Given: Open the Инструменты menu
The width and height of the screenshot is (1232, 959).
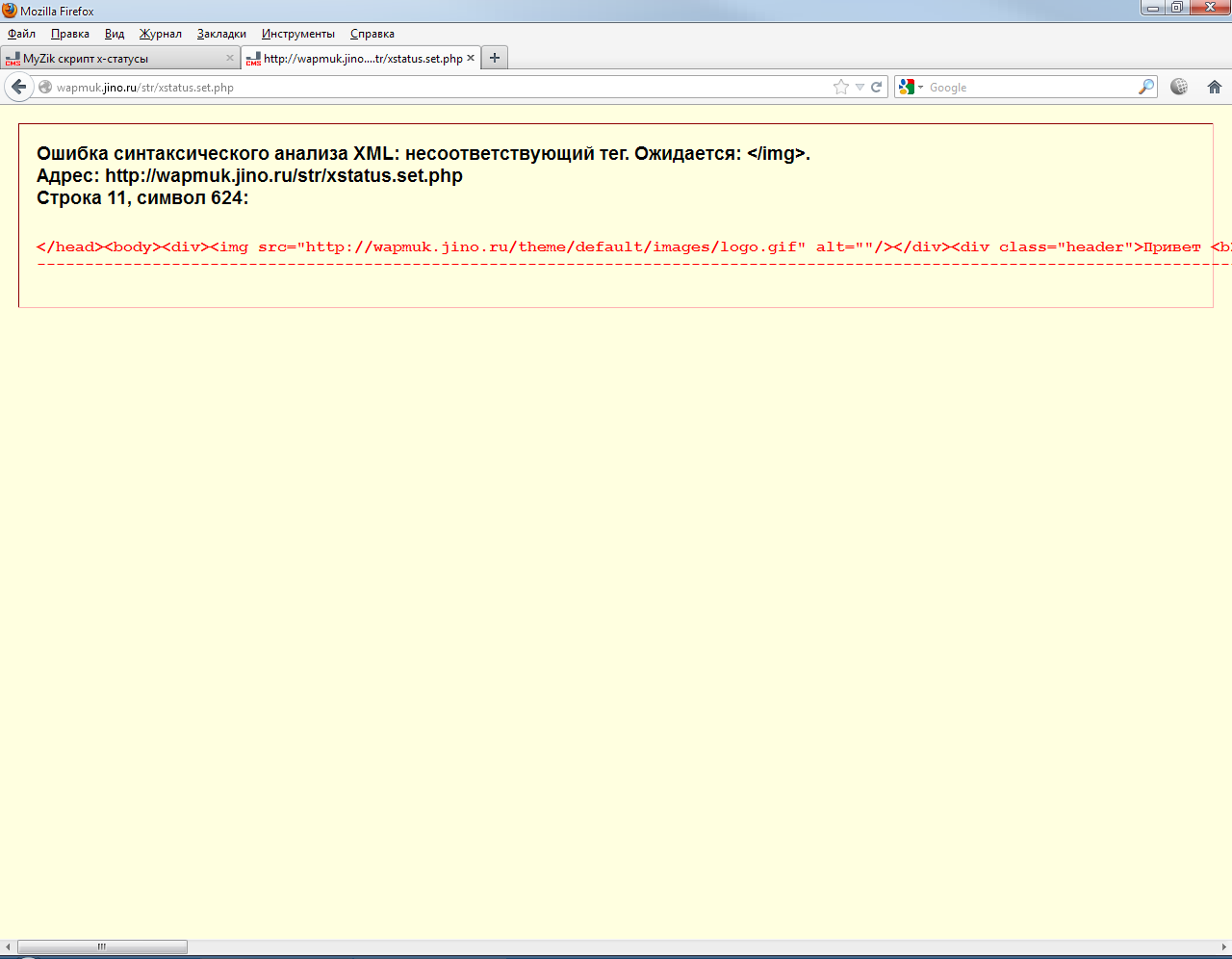Looking at the screenshot, I should [x=298, y=34].
